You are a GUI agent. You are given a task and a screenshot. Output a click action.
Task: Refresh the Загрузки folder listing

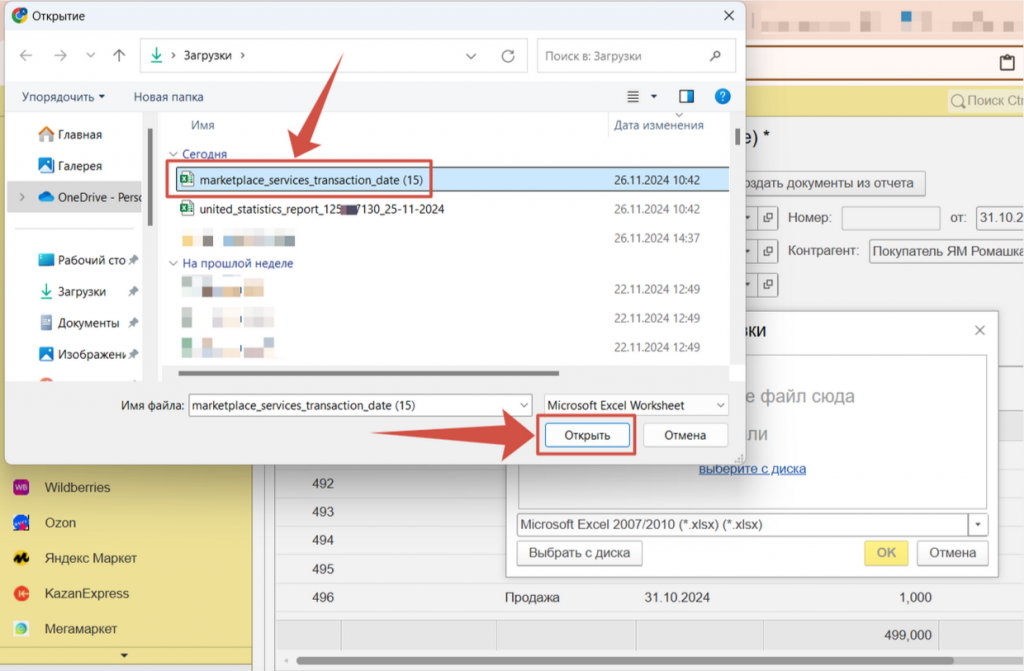(508, 56)
